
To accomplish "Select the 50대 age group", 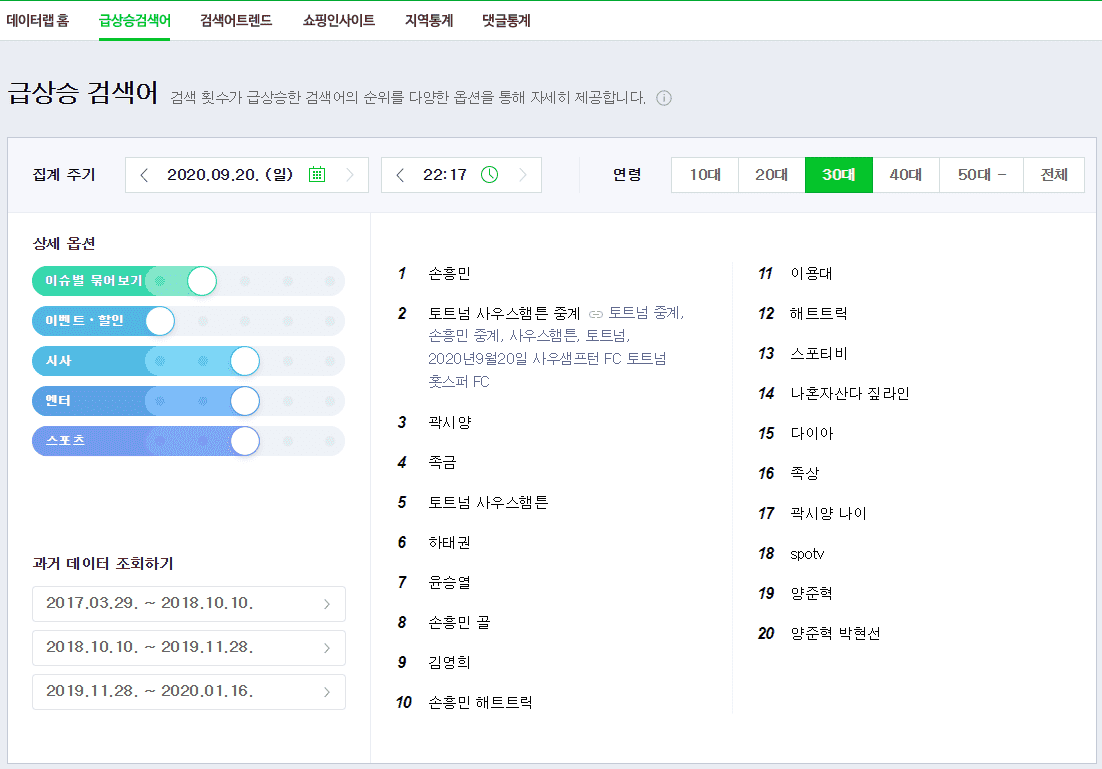I will (x=981, y=174).
